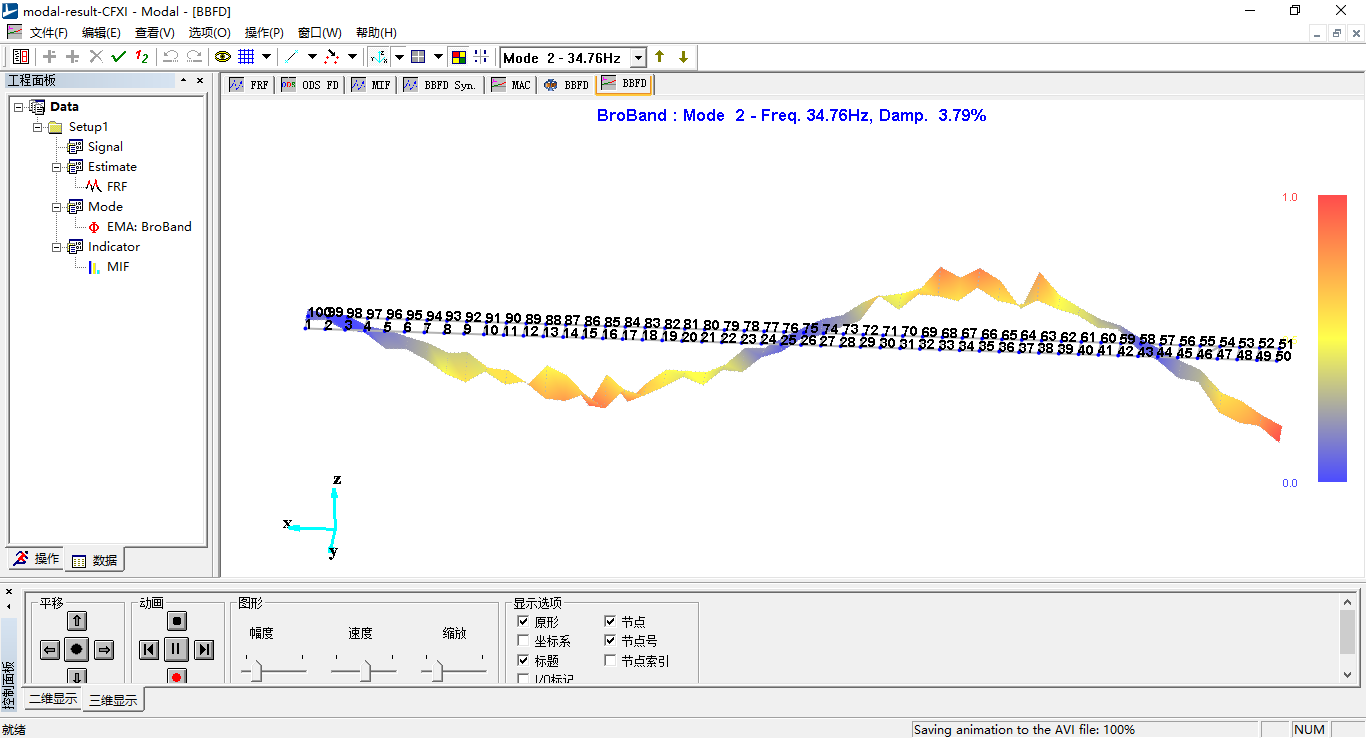Open the 选项(O) menu
1366x738 pixels.
209,33
